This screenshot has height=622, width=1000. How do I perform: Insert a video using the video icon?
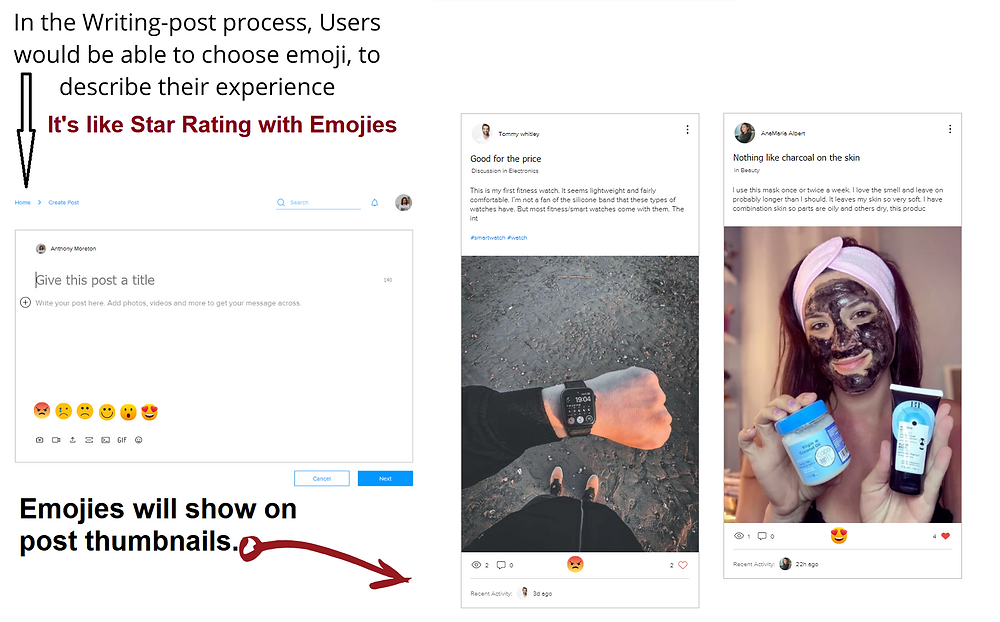click(56, 440)
